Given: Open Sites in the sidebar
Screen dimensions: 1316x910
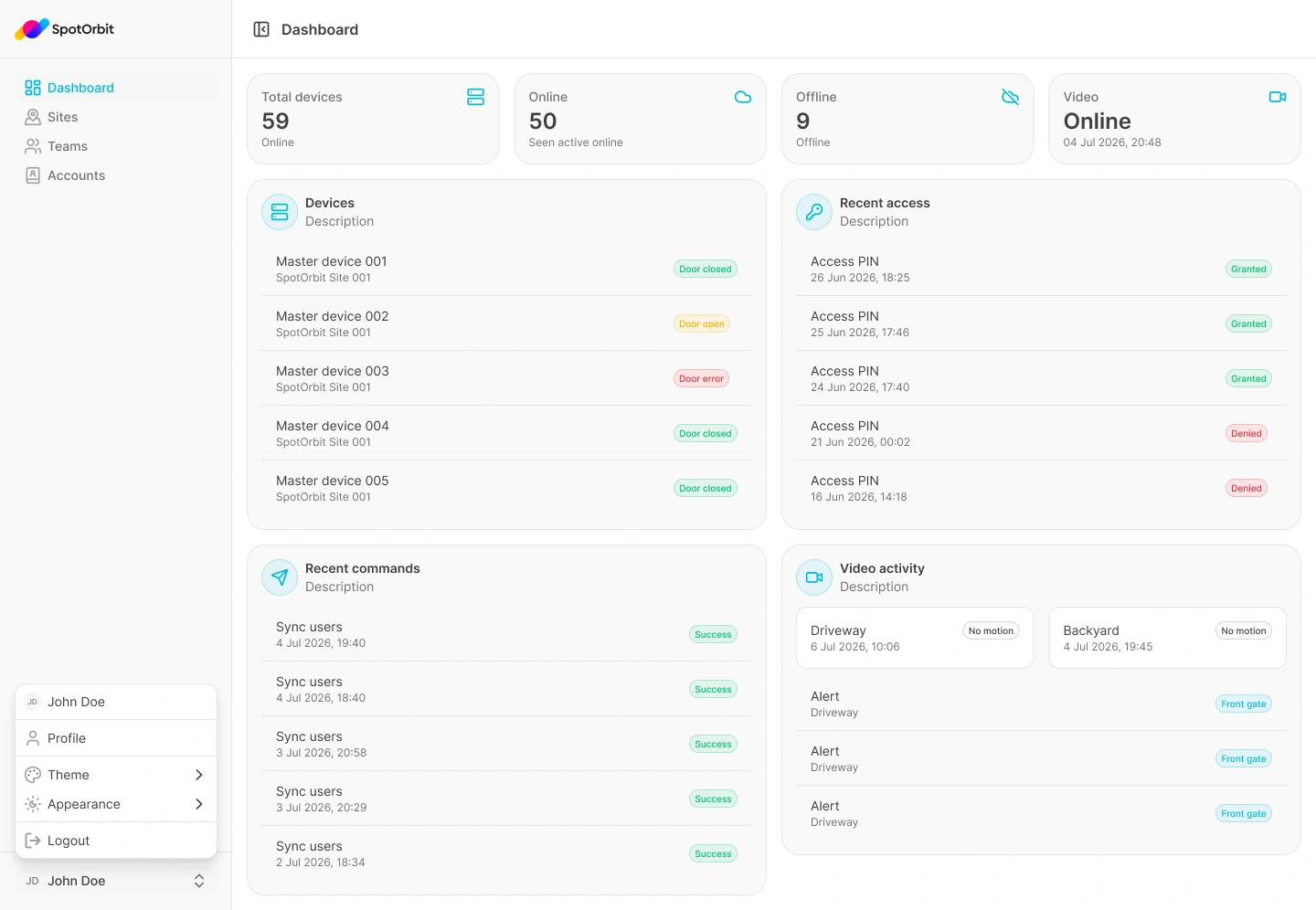Looking at the screenshot, I should pos(116,117).
